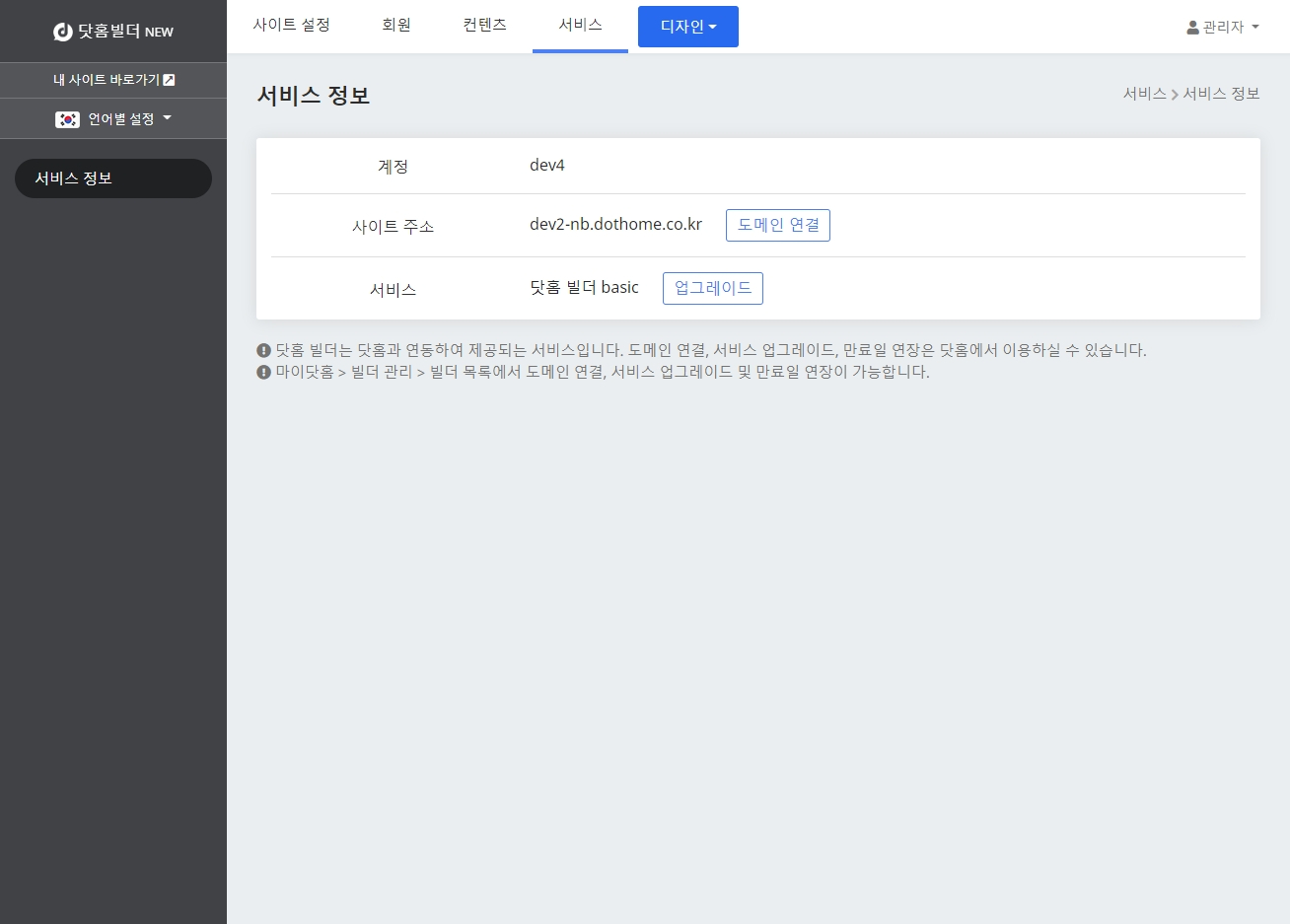
Task: Select 서비스 정보 in the sidebar
Action: (113, 178)
